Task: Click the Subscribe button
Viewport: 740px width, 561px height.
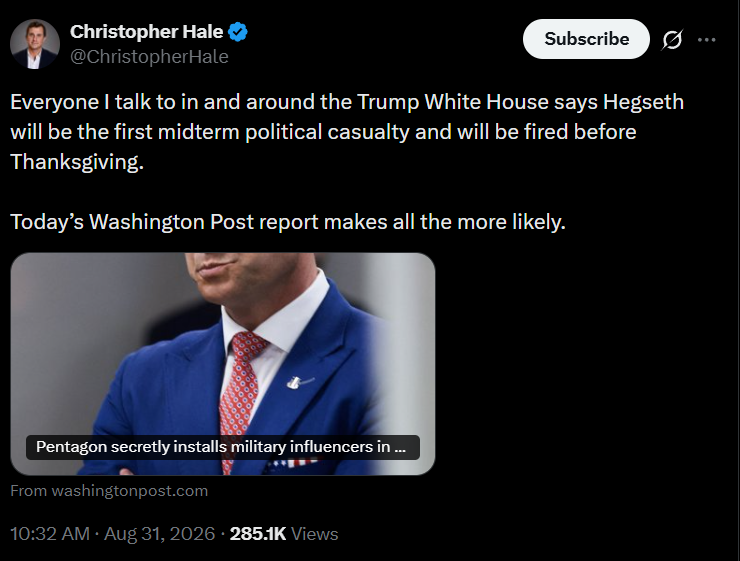Action: pos(586,39)
